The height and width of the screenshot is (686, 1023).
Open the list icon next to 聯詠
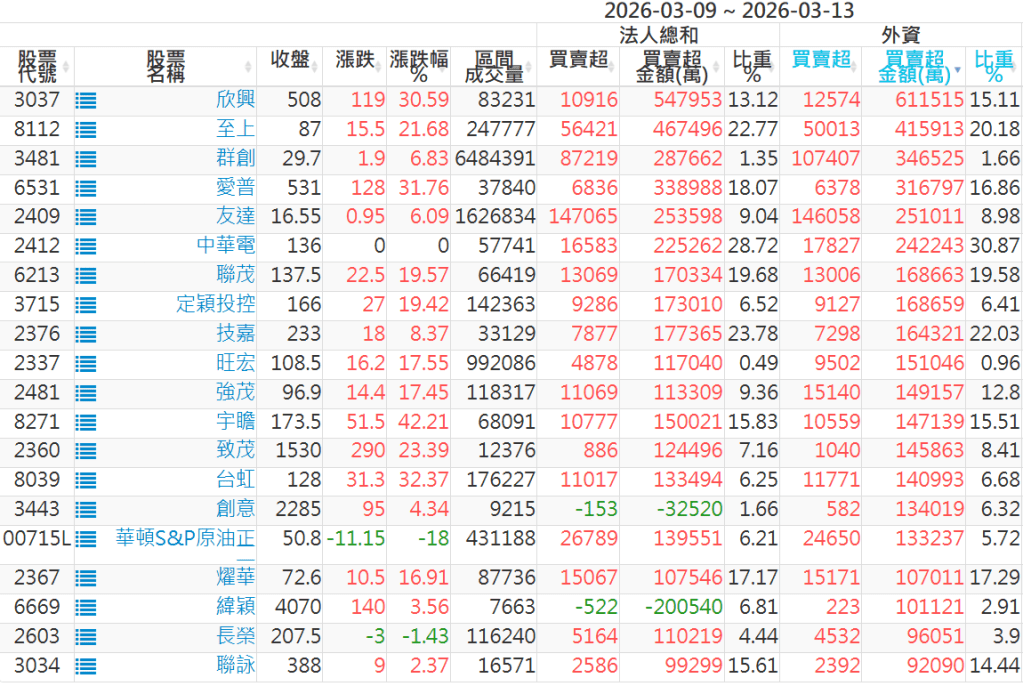[x=86, y=665]
